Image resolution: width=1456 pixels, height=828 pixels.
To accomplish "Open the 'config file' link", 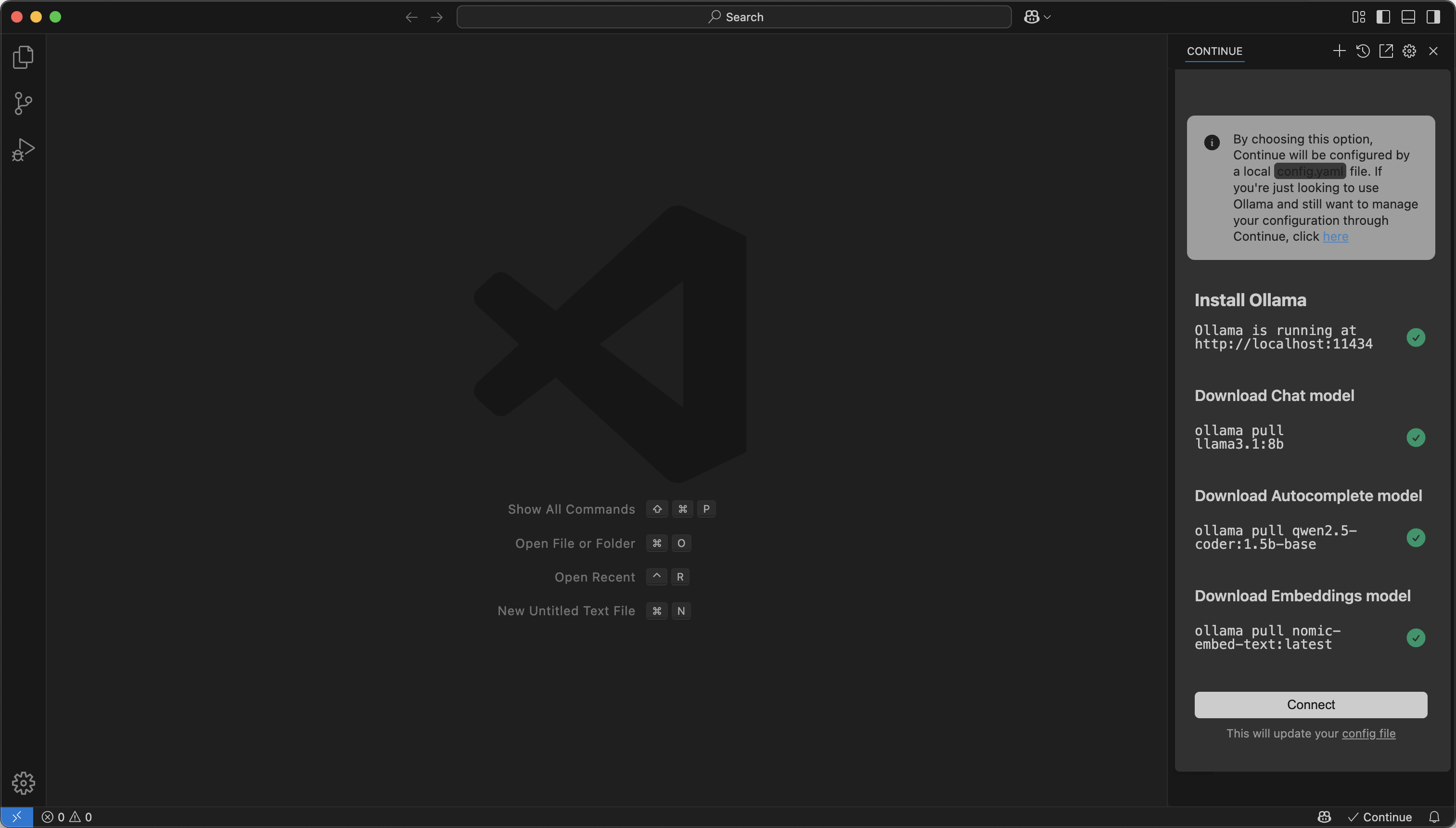I will pos(1368,734).
